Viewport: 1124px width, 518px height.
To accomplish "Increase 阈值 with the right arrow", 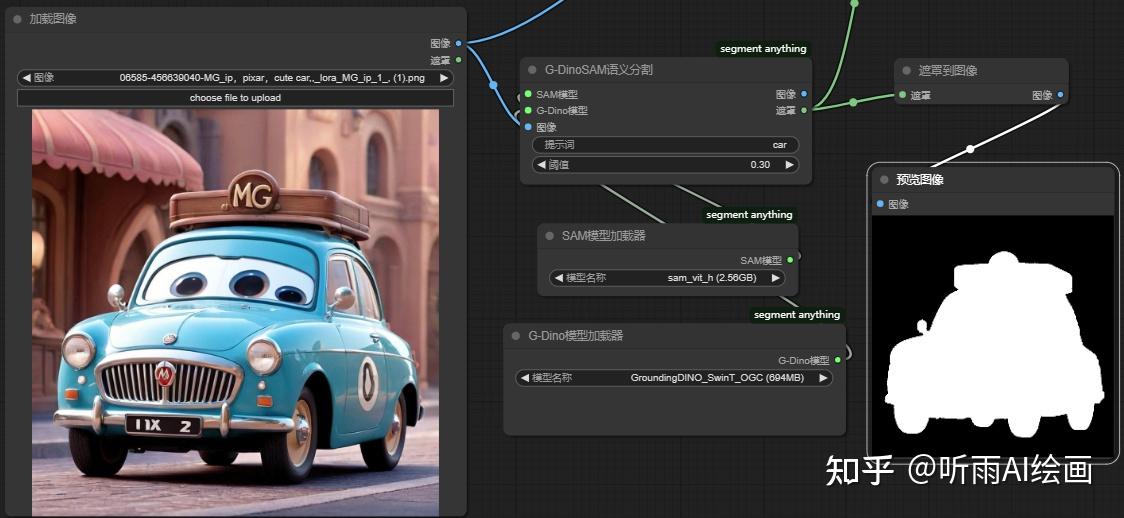I will (789, 165).
